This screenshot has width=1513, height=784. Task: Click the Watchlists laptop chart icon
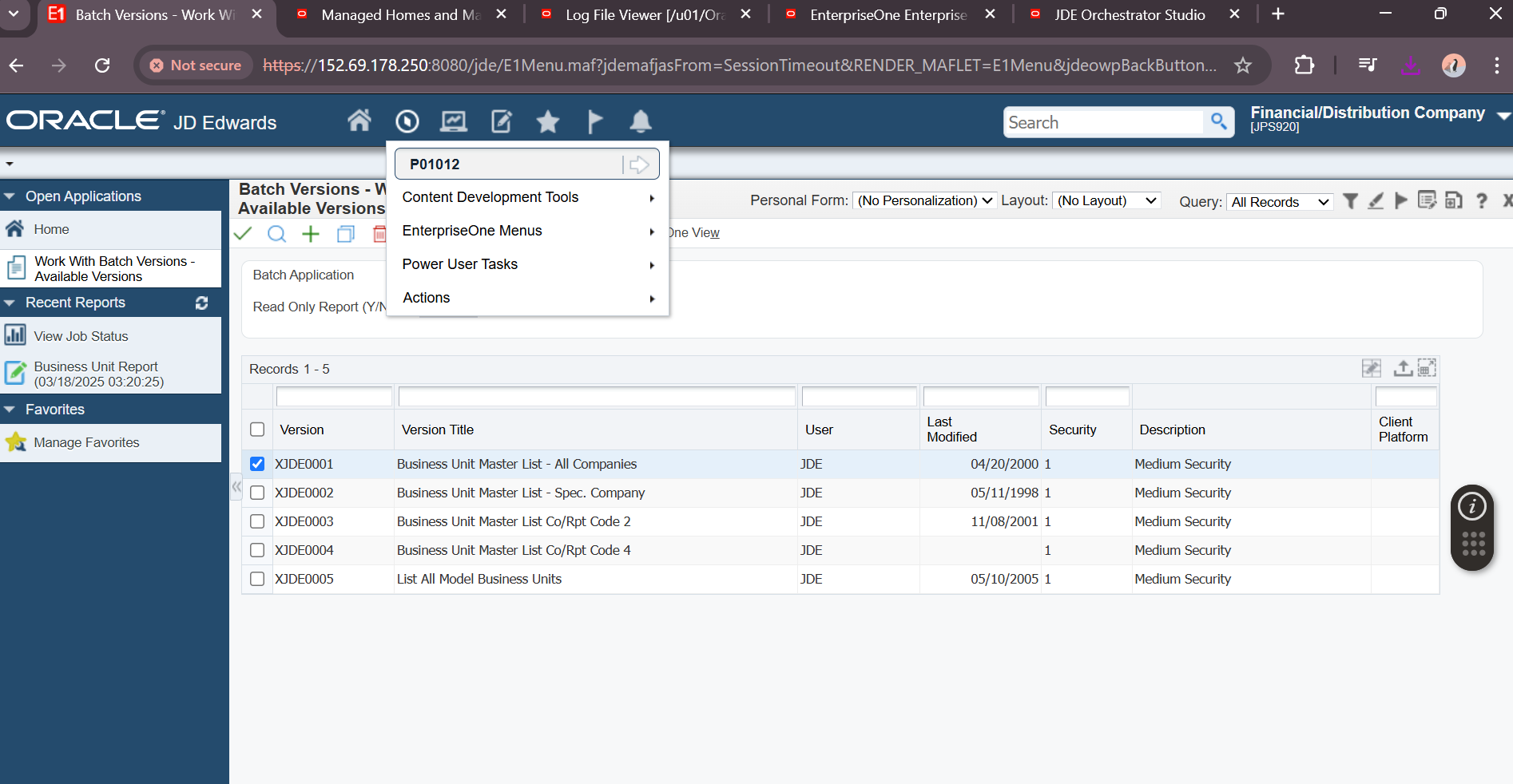tap(454, 121)
